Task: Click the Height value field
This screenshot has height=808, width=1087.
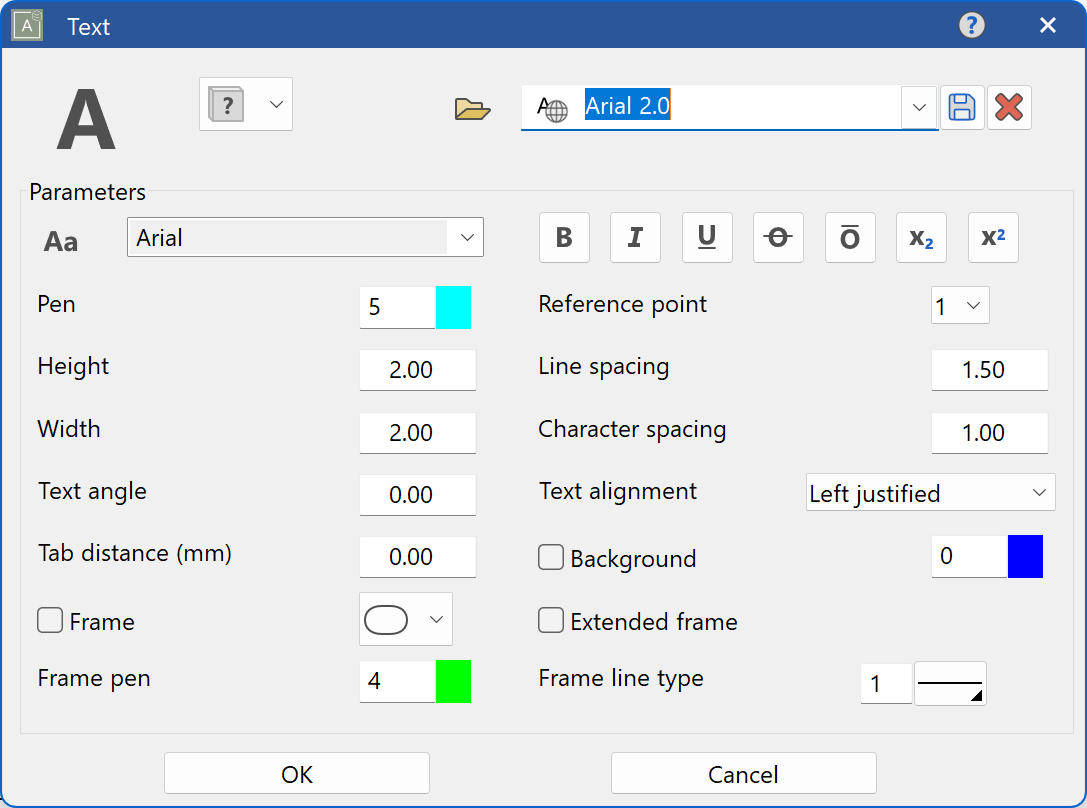Action: coord(417,369)
